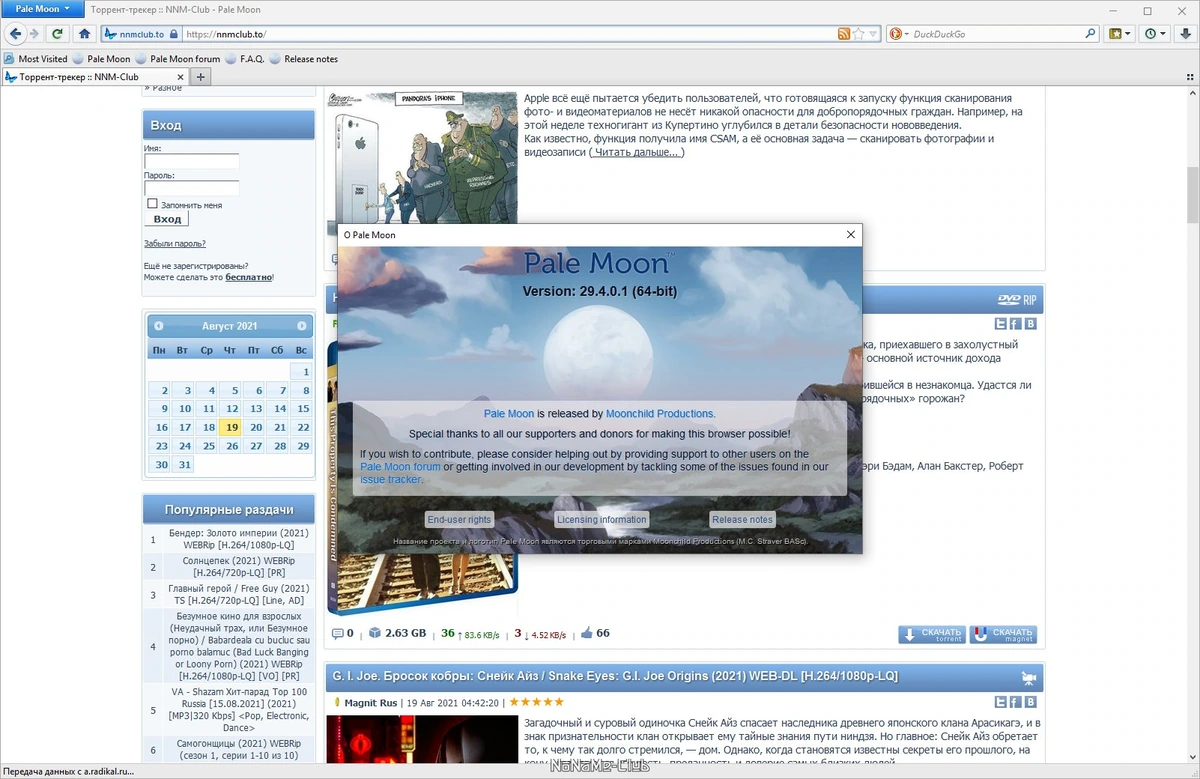The width and height of the screenshot is (1200, 779).
Task: Go to next month in the calendar
Action: tap(302, 326)
